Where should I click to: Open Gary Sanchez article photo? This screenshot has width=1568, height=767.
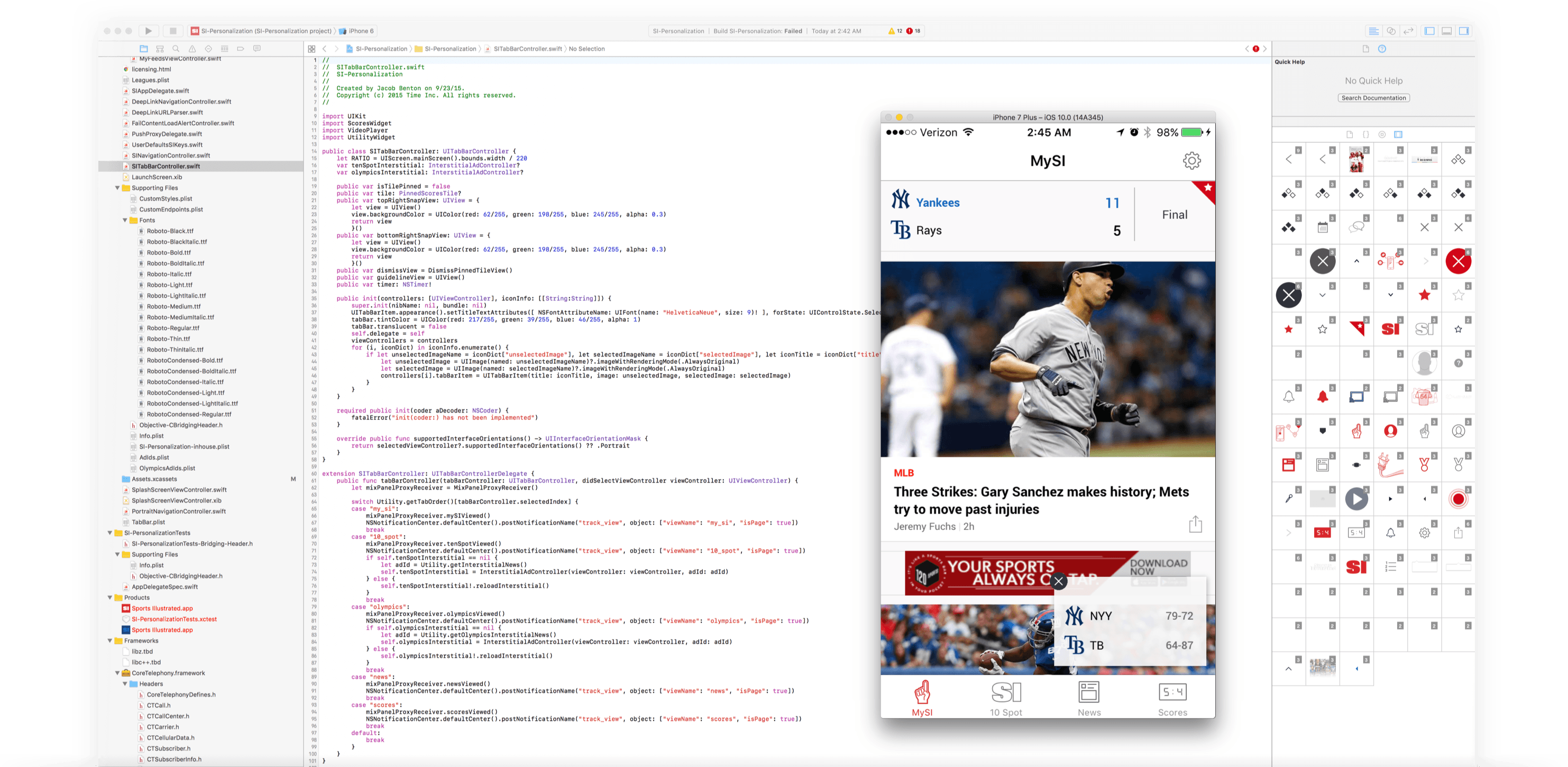1048,359
